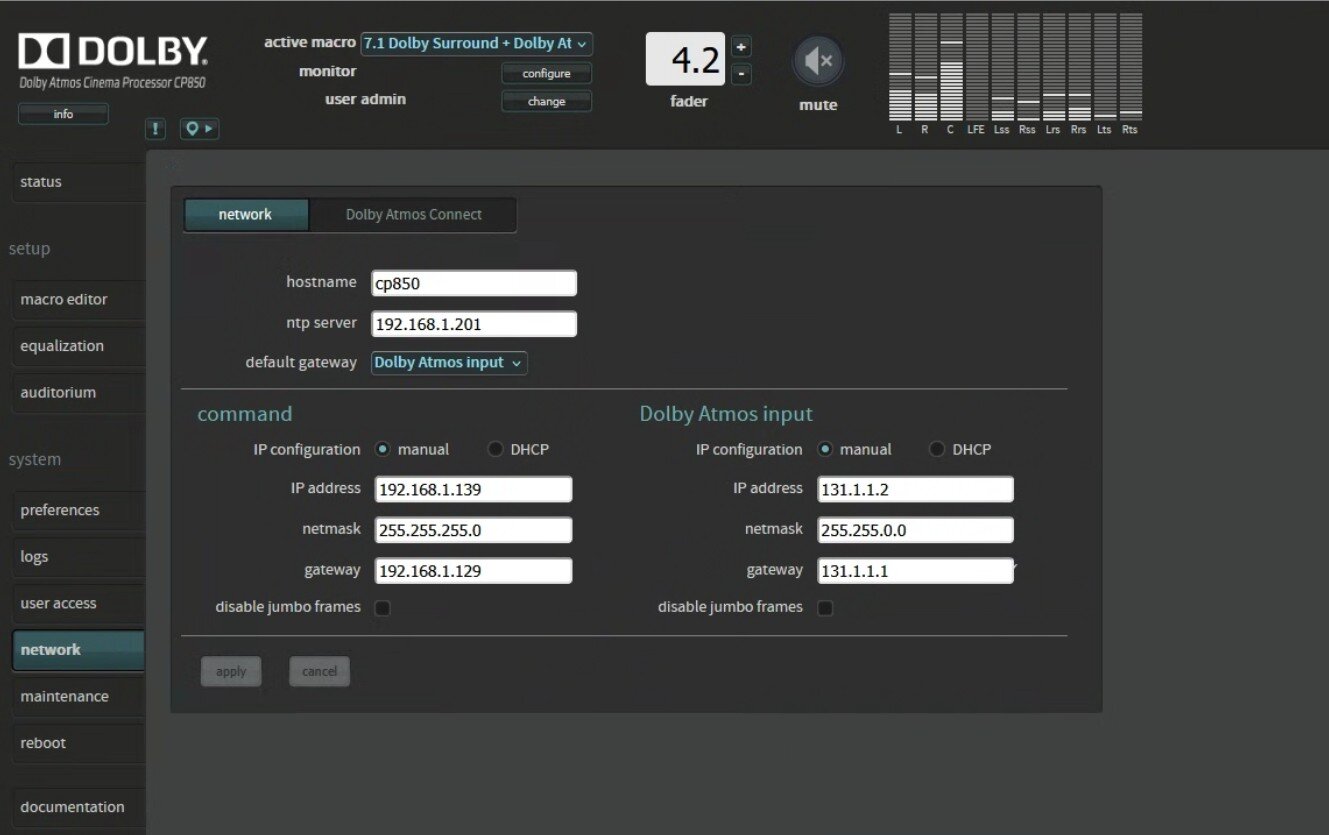Click the Dolby logo

coord(112,52)
